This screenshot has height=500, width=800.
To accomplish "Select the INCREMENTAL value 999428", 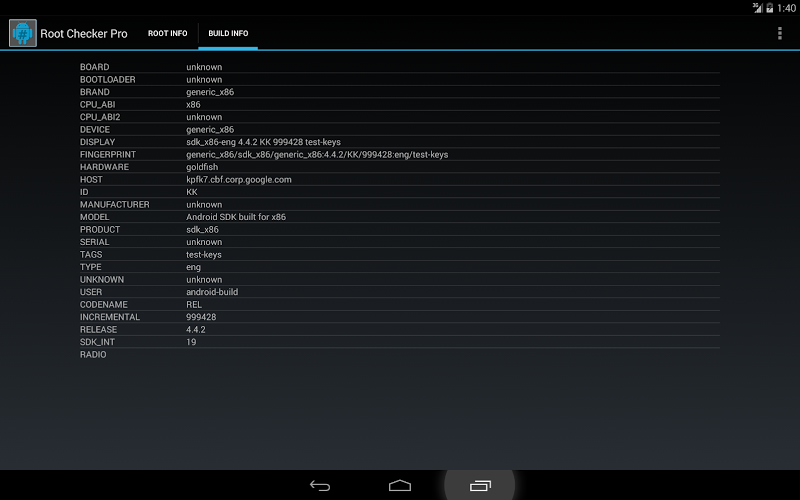I will click(x=201, y=317).
